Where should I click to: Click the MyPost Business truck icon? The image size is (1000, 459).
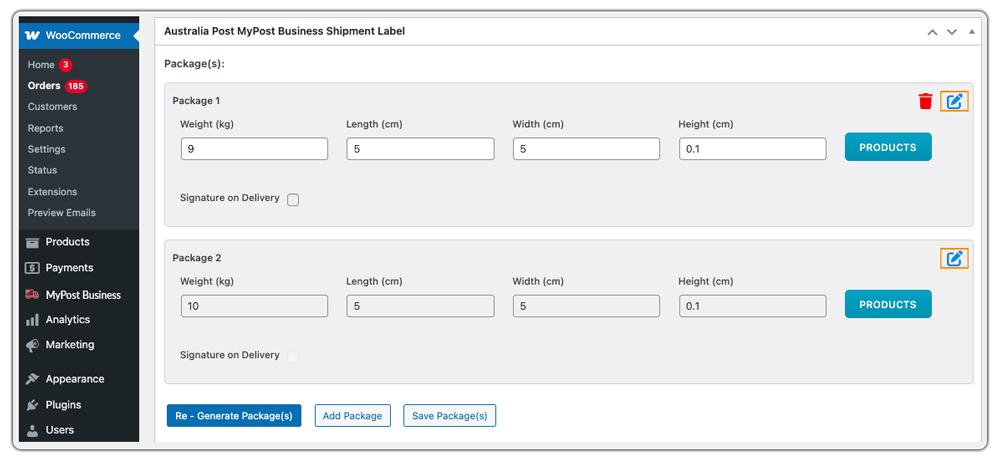[33, 295]
